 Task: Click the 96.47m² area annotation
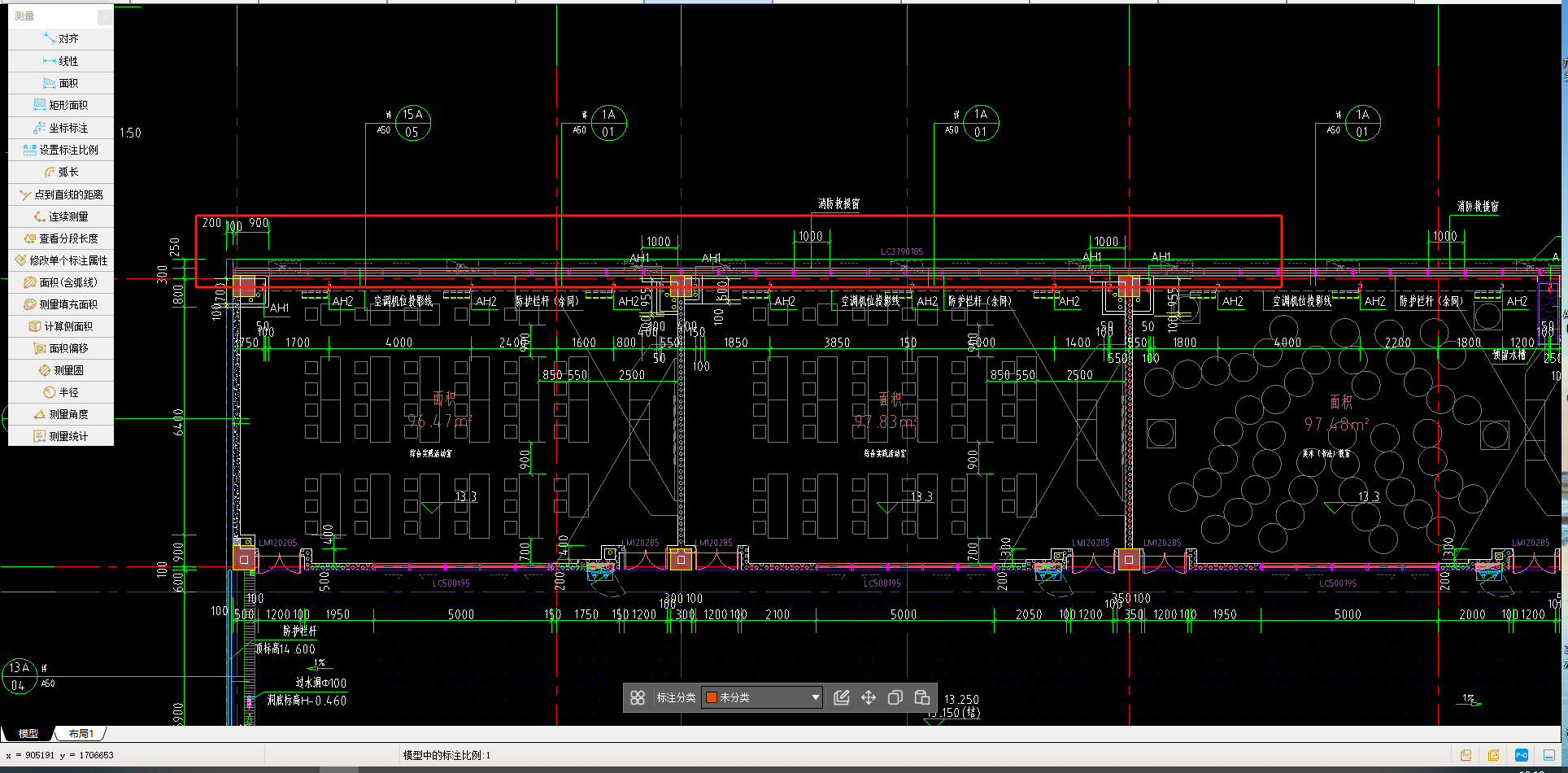coord(439,421)
